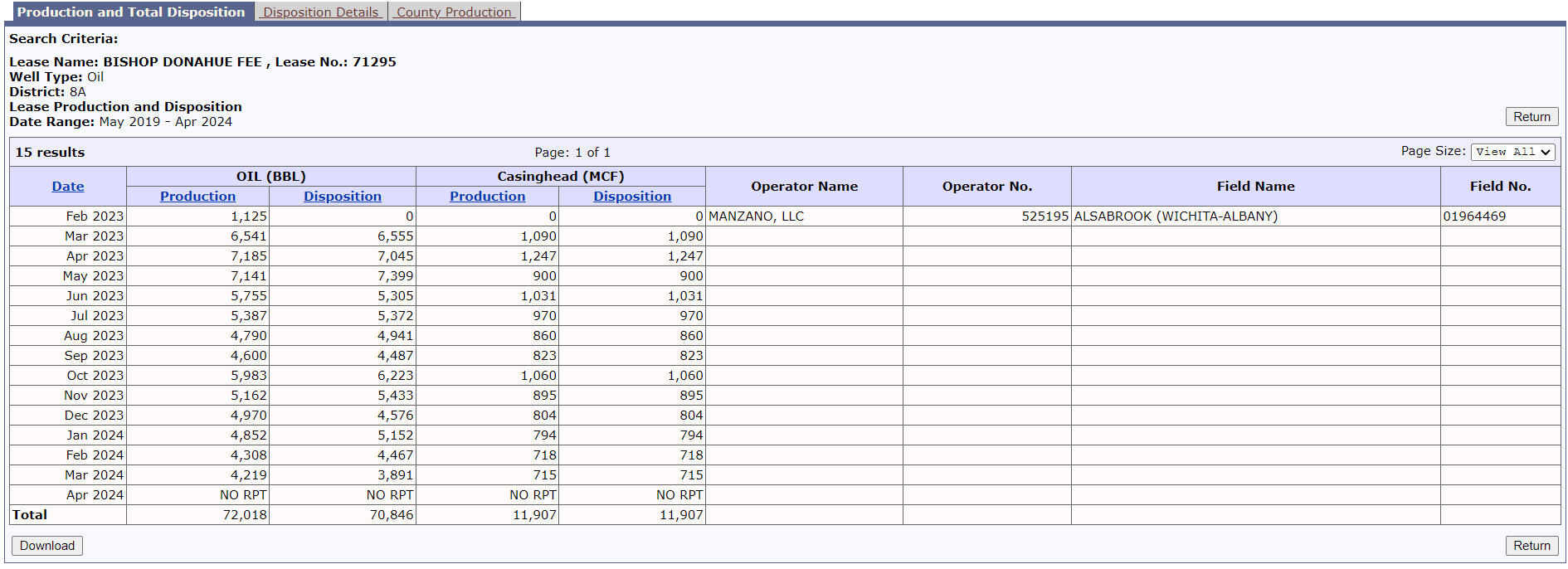Sort by the Date column link
Viewport: 1568px width, 569px height.
tap(68, 187)
